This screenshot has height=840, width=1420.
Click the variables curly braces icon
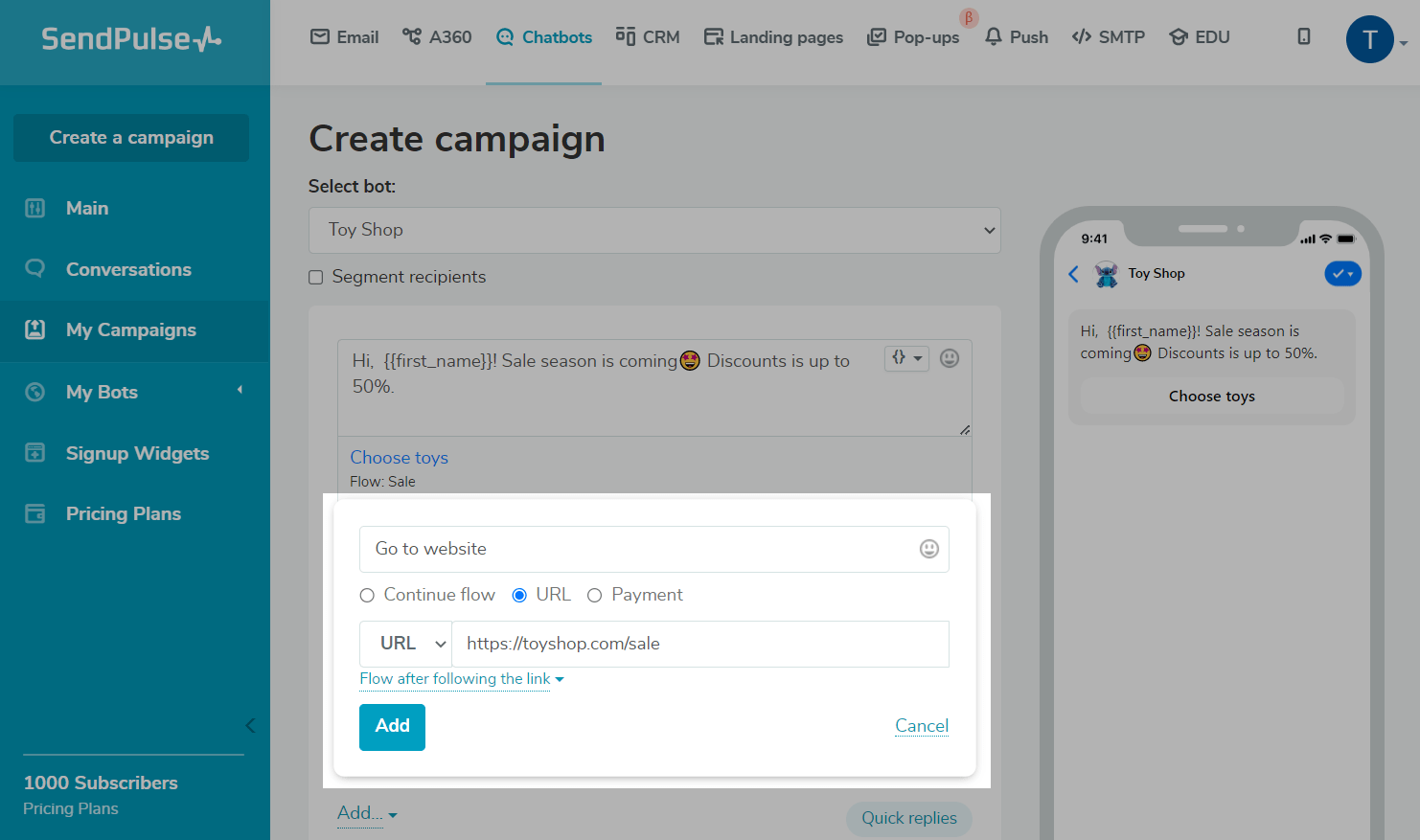[x=905, y=358]
